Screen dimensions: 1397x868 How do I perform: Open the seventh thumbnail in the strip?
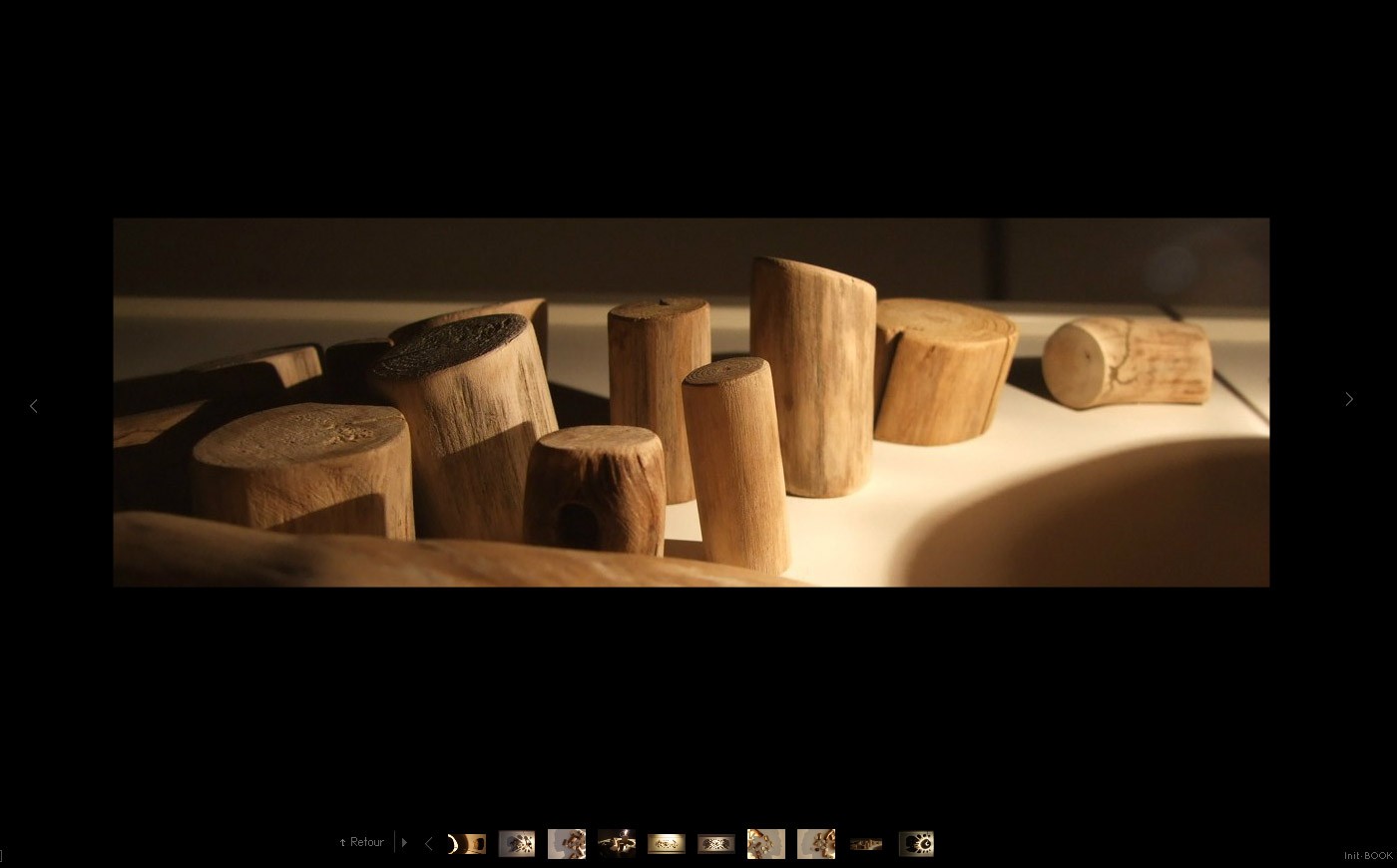(766, 844)
